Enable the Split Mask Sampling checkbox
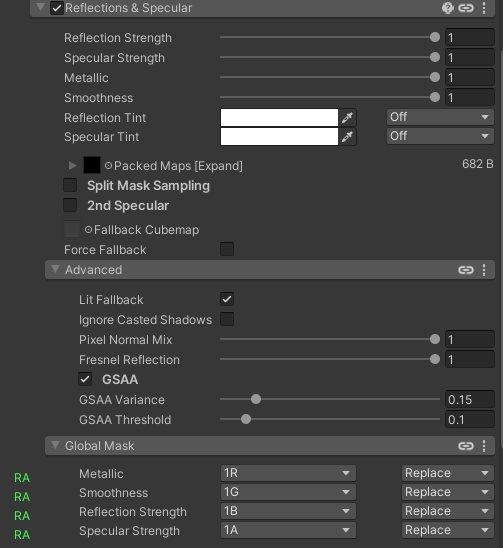 70,185
